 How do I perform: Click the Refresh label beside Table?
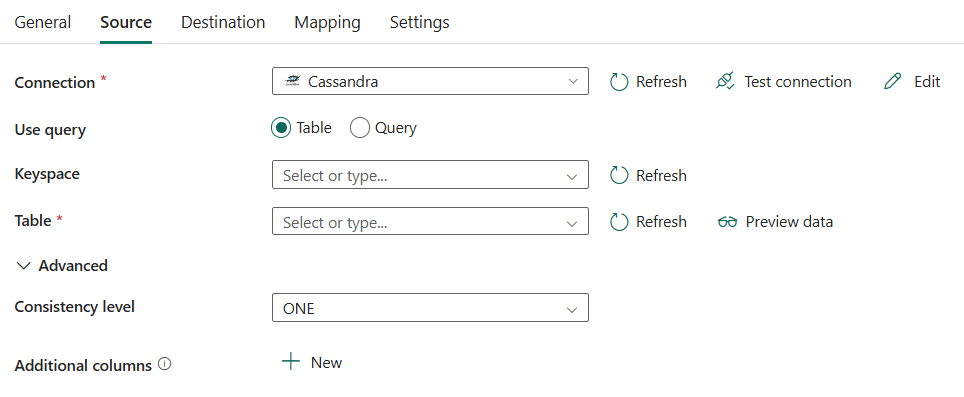tap(661, 221)
